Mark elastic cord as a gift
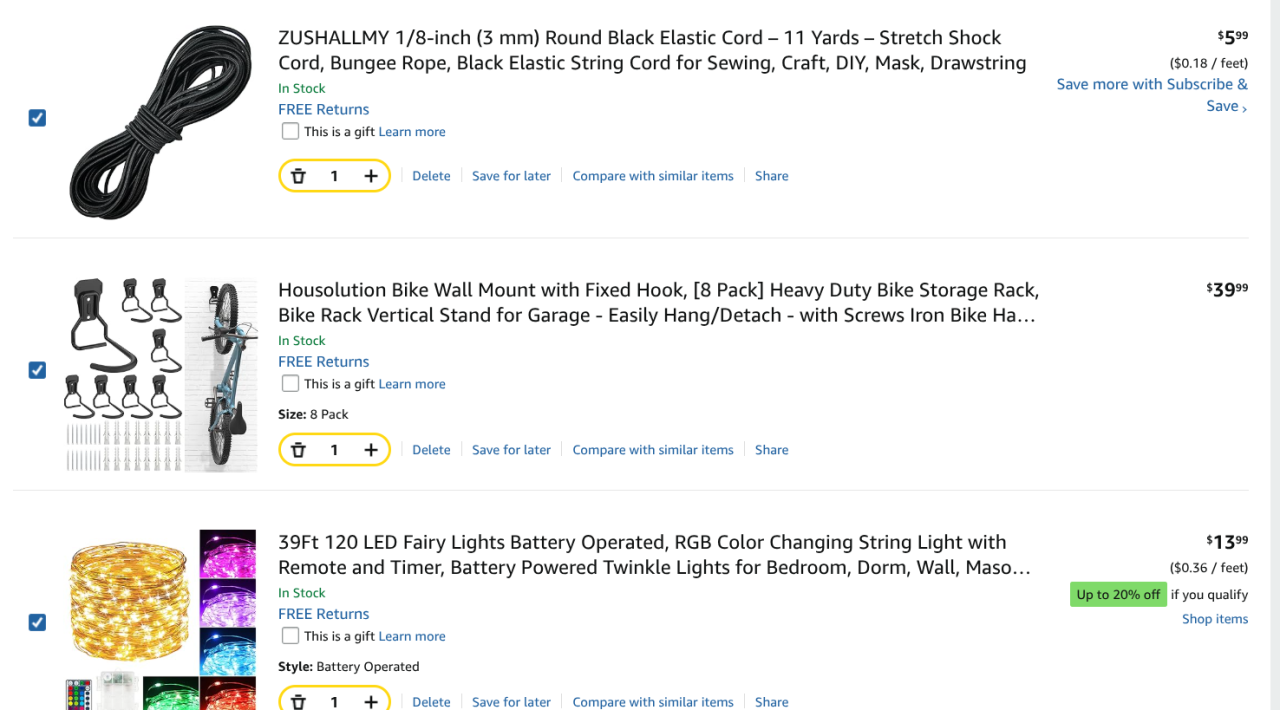The image size is (1280, 710). tap(290, 131)
